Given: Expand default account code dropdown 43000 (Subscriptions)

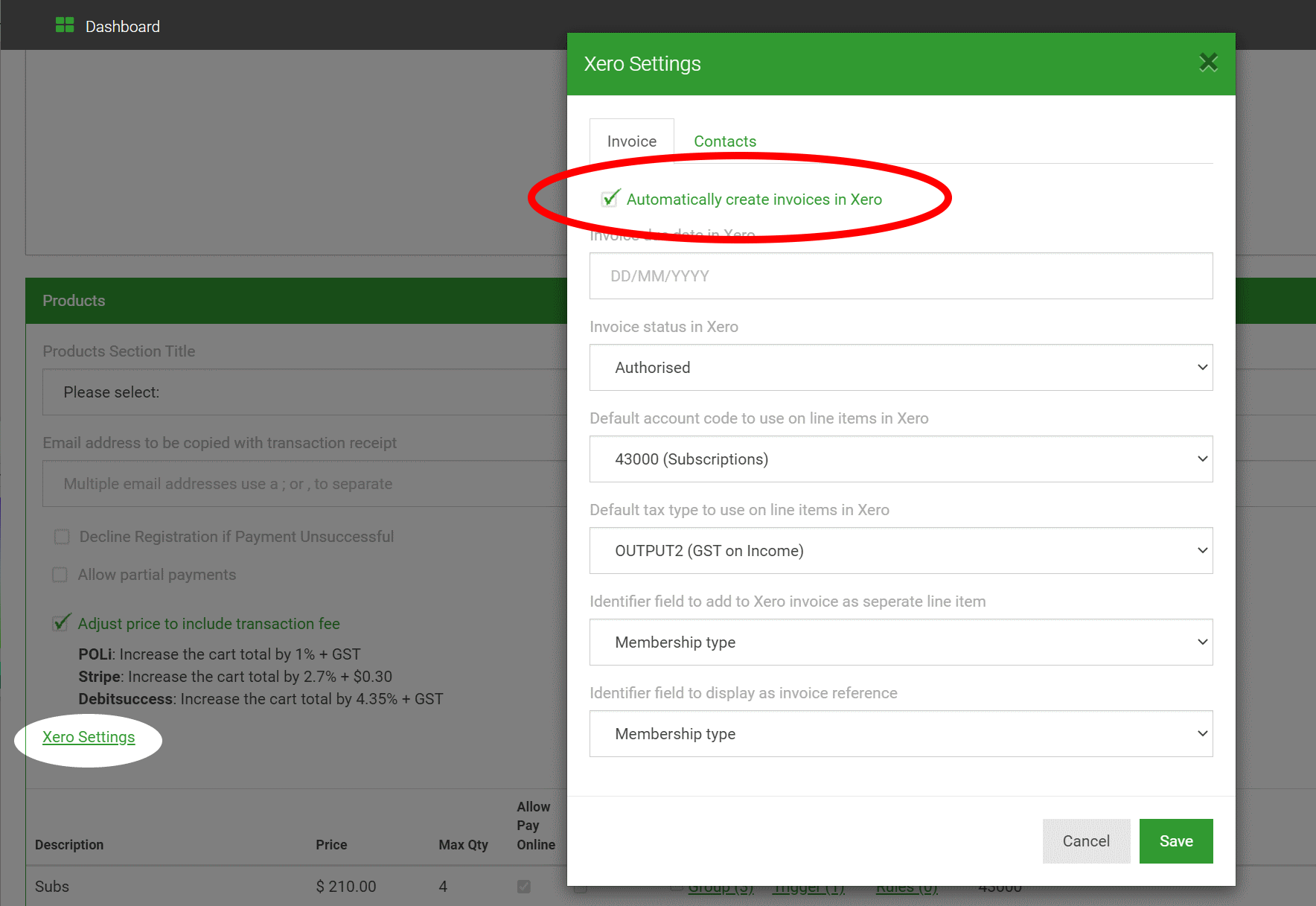Looking at the screenshot, I should click(901, 459).
